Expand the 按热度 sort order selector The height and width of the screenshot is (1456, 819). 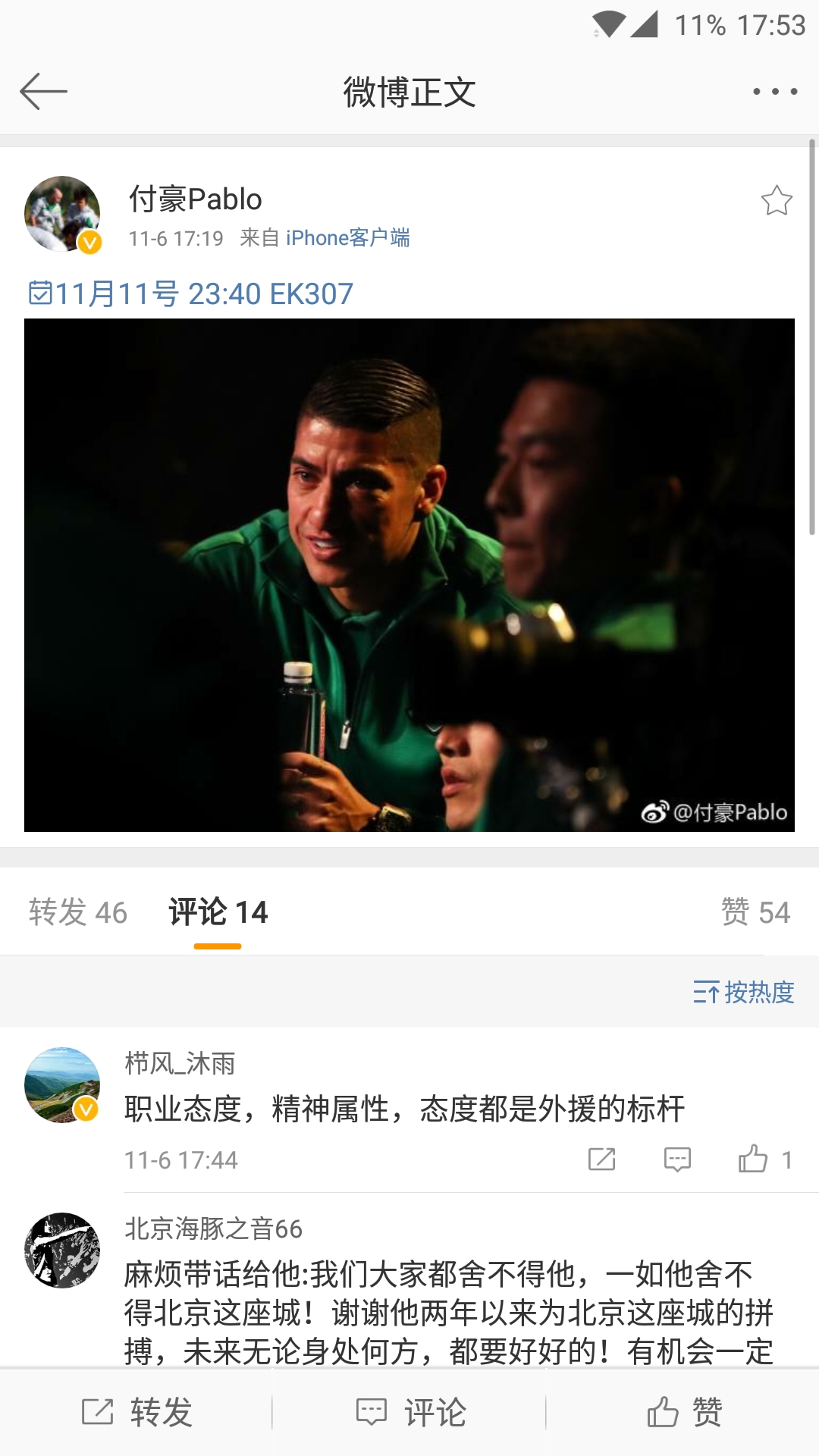[x=743, y=992]
